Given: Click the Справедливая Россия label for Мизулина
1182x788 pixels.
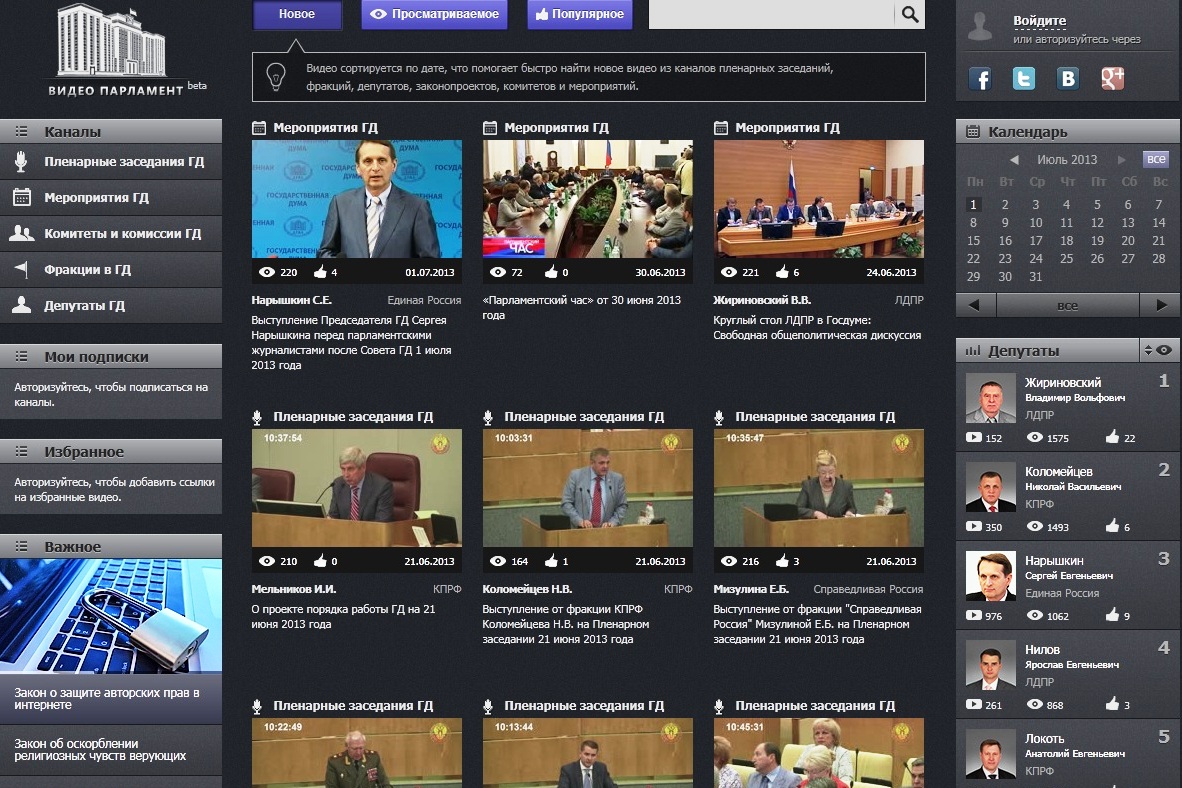Looking at the screenshot, I should coord(868,589).
